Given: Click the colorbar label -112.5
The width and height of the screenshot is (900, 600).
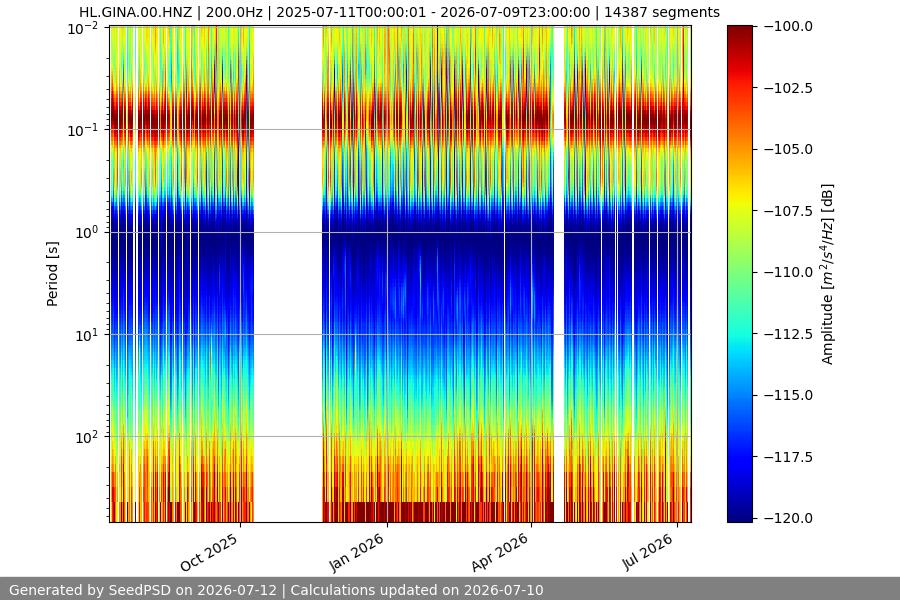Looking at the screenshot, I should [x=788, y=334].
